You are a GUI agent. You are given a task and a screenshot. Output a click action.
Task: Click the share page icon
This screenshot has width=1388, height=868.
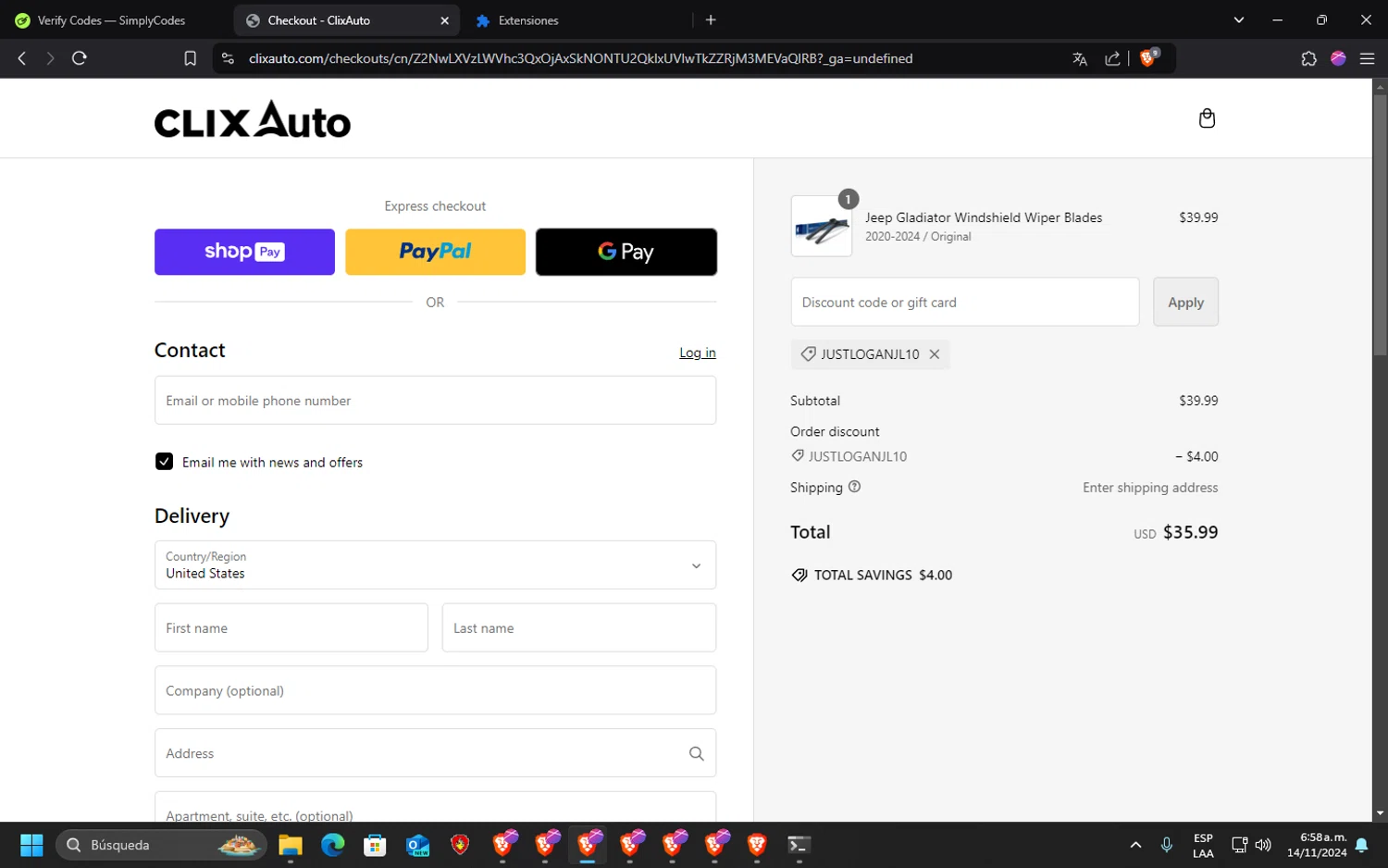pyautogui.click(x=1112, y=58)
